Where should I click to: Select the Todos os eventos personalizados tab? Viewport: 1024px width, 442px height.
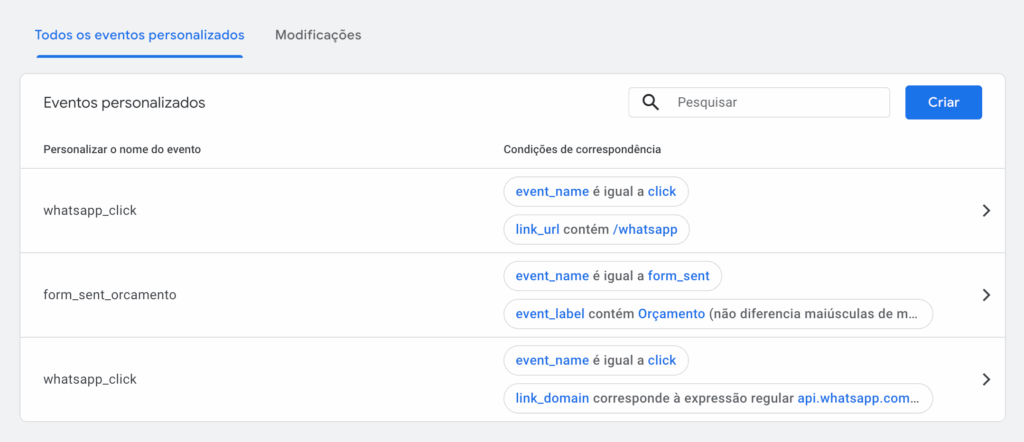(139, 35)
